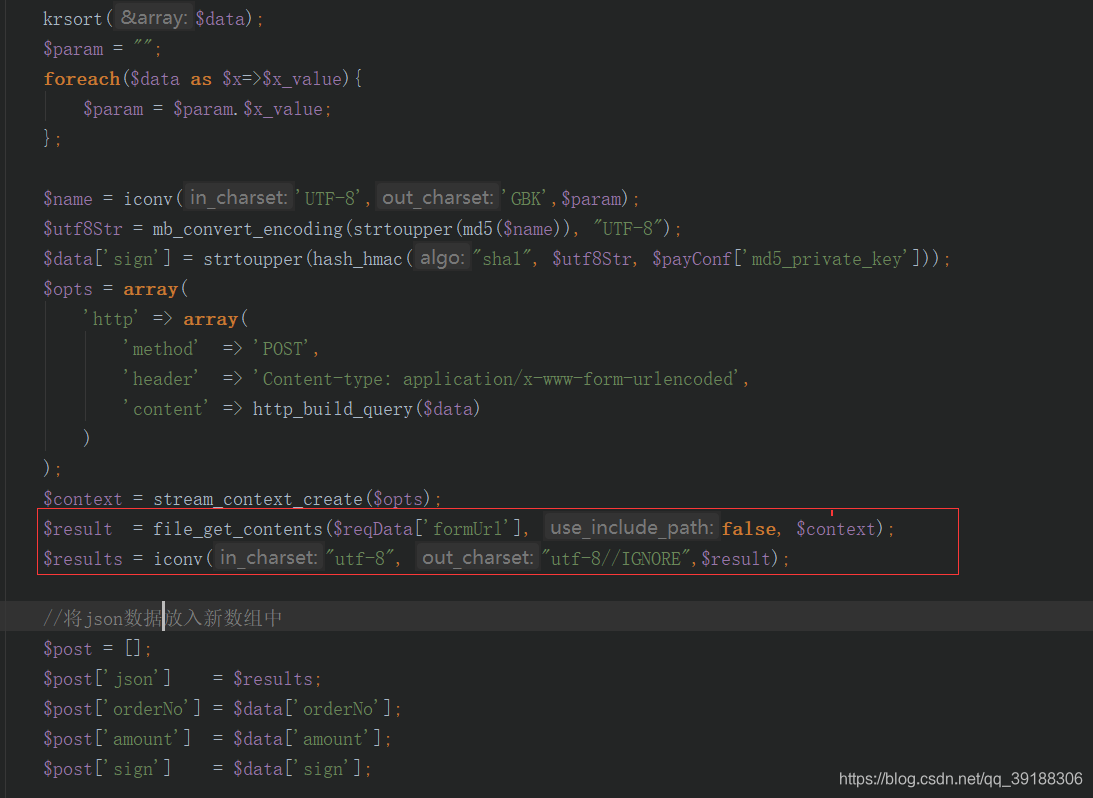The height and width of the screenshot is (798, 1093).
Task: Click the in_charset: hint next to iconv
Action: [x=237, y=197]
